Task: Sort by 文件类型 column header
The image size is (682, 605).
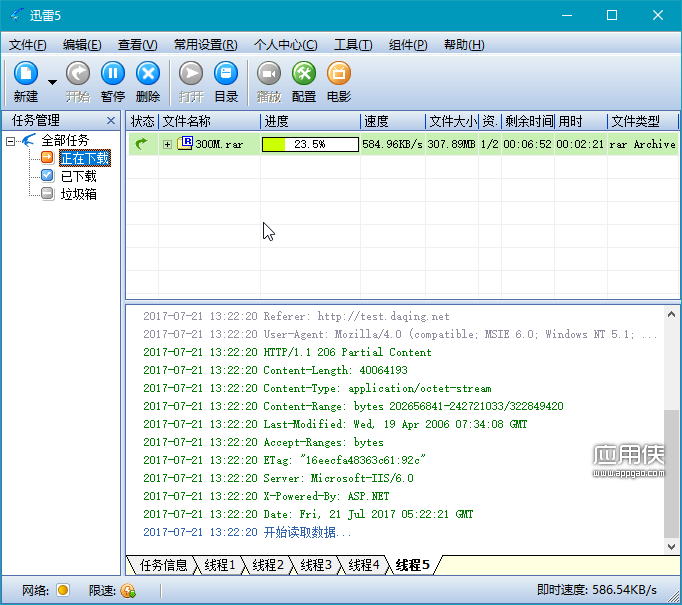Action: pos(642,121)
